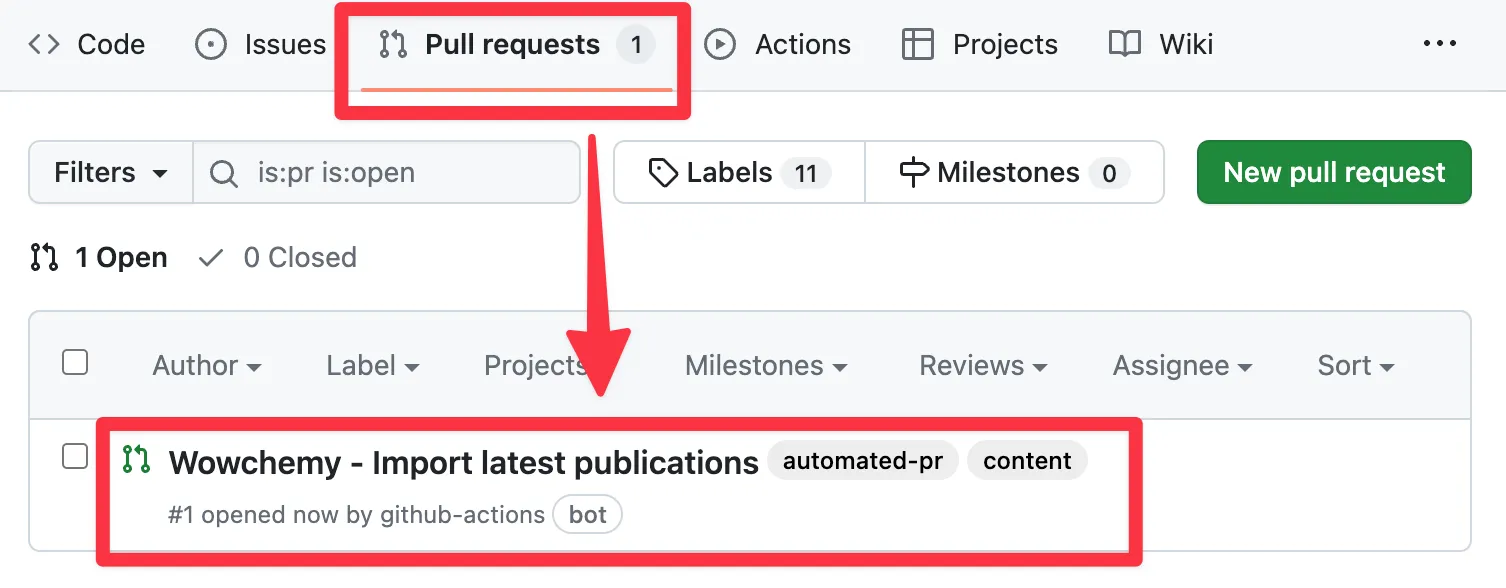Click the Actions play circle icon

pos(720,44)
